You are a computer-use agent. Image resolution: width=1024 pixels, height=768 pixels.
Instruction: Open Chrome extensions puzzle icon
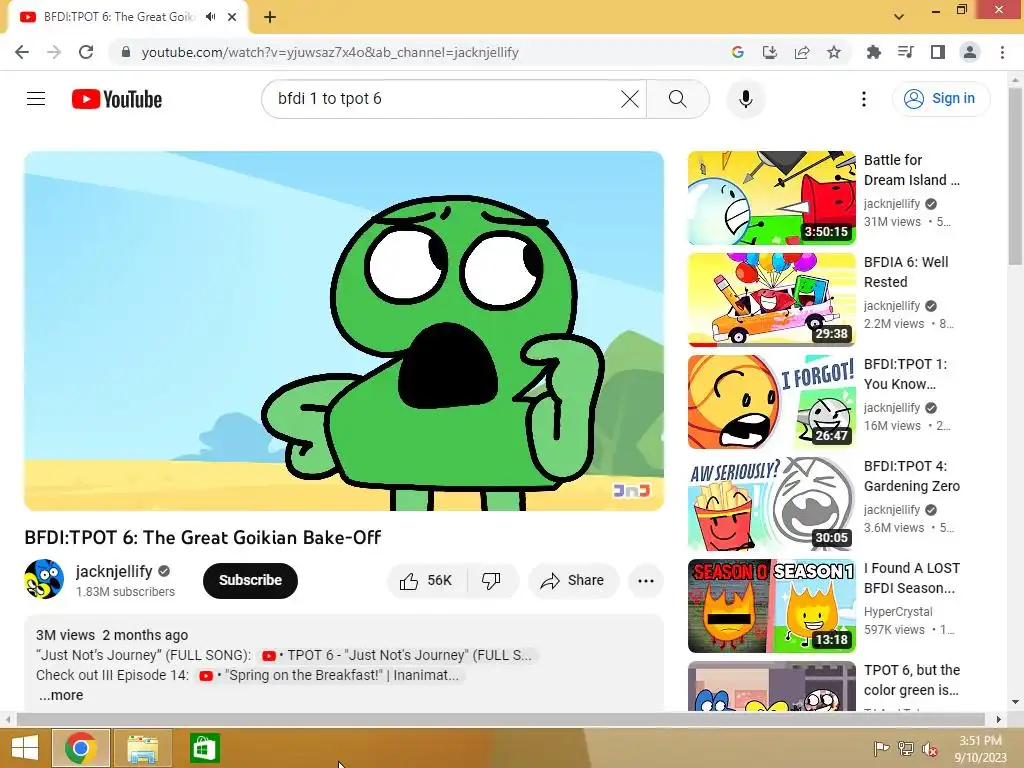pos(874,52)
